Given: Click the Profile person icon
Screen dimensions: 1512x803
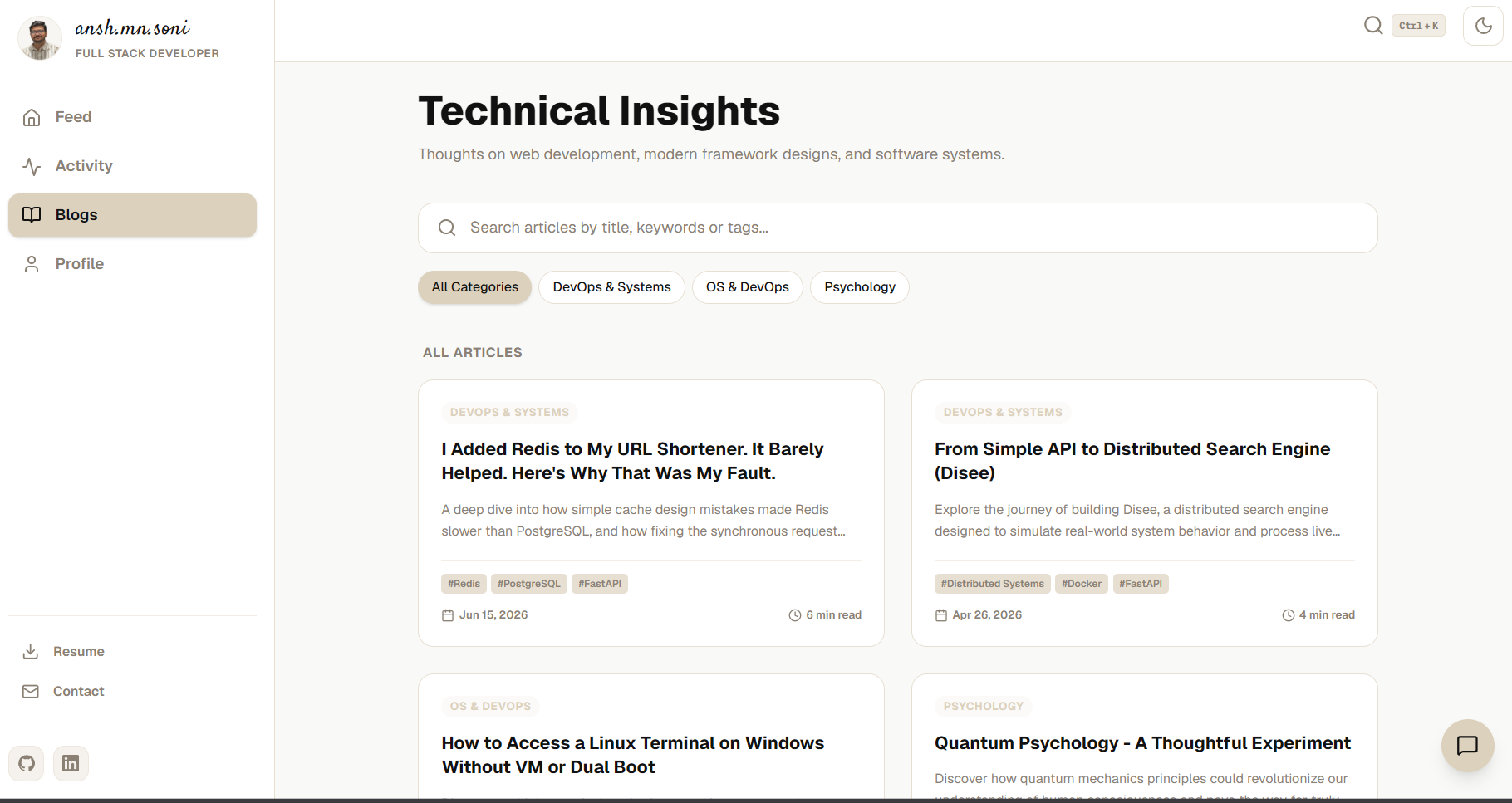Looking at the screenshot, I should pos(32,264).
